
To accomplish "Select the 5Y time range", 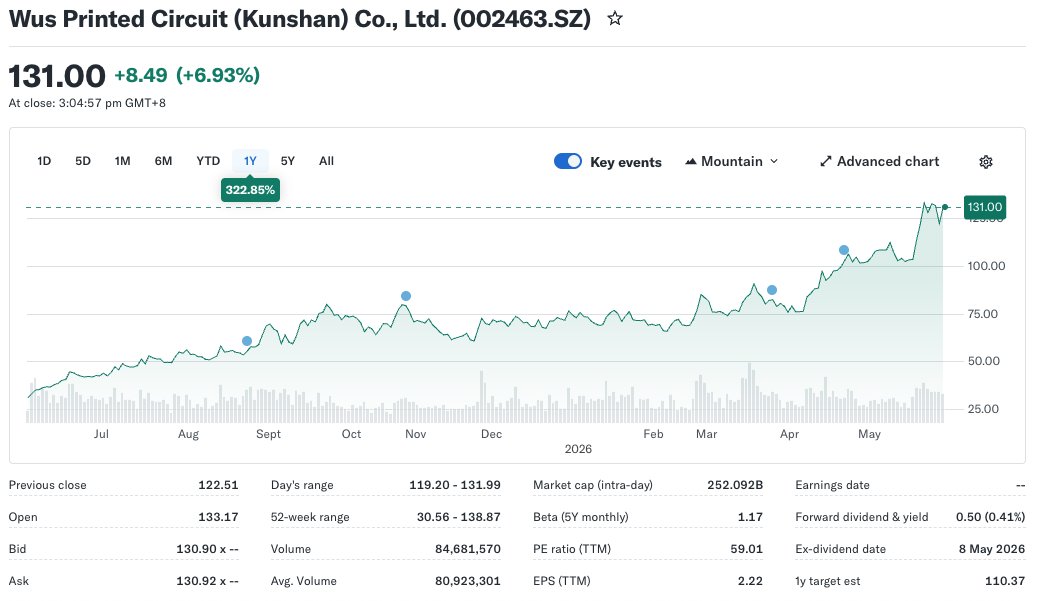I will [288, 161].
